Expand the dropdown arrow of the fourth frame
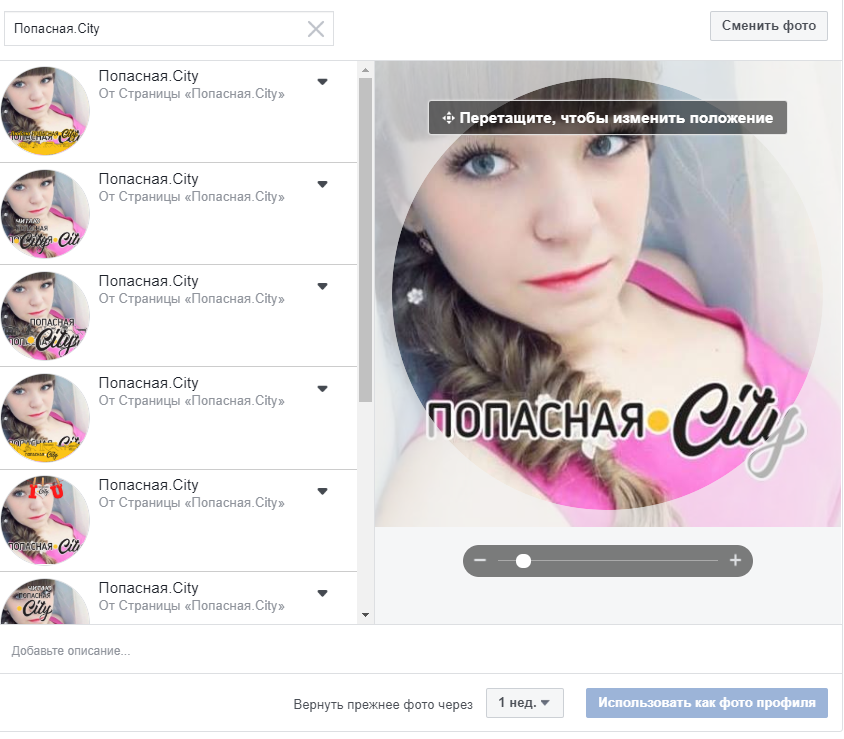 [322, 389]
